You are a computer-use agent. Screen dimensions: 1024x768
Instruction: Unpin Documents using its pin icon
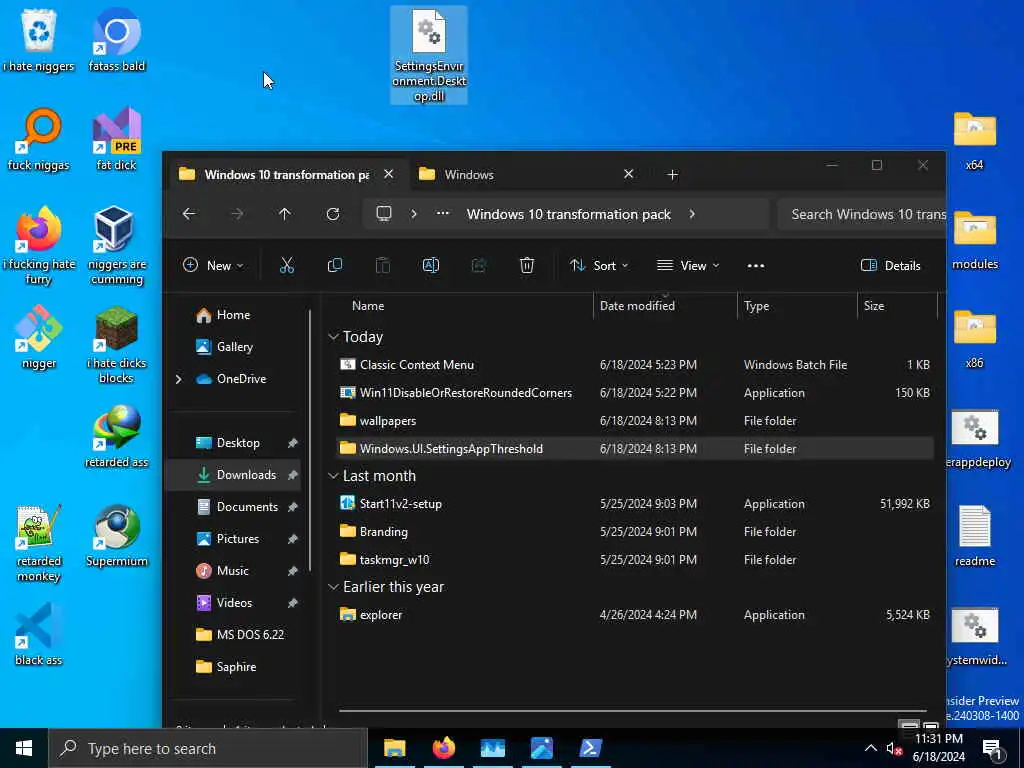[293, 507]
